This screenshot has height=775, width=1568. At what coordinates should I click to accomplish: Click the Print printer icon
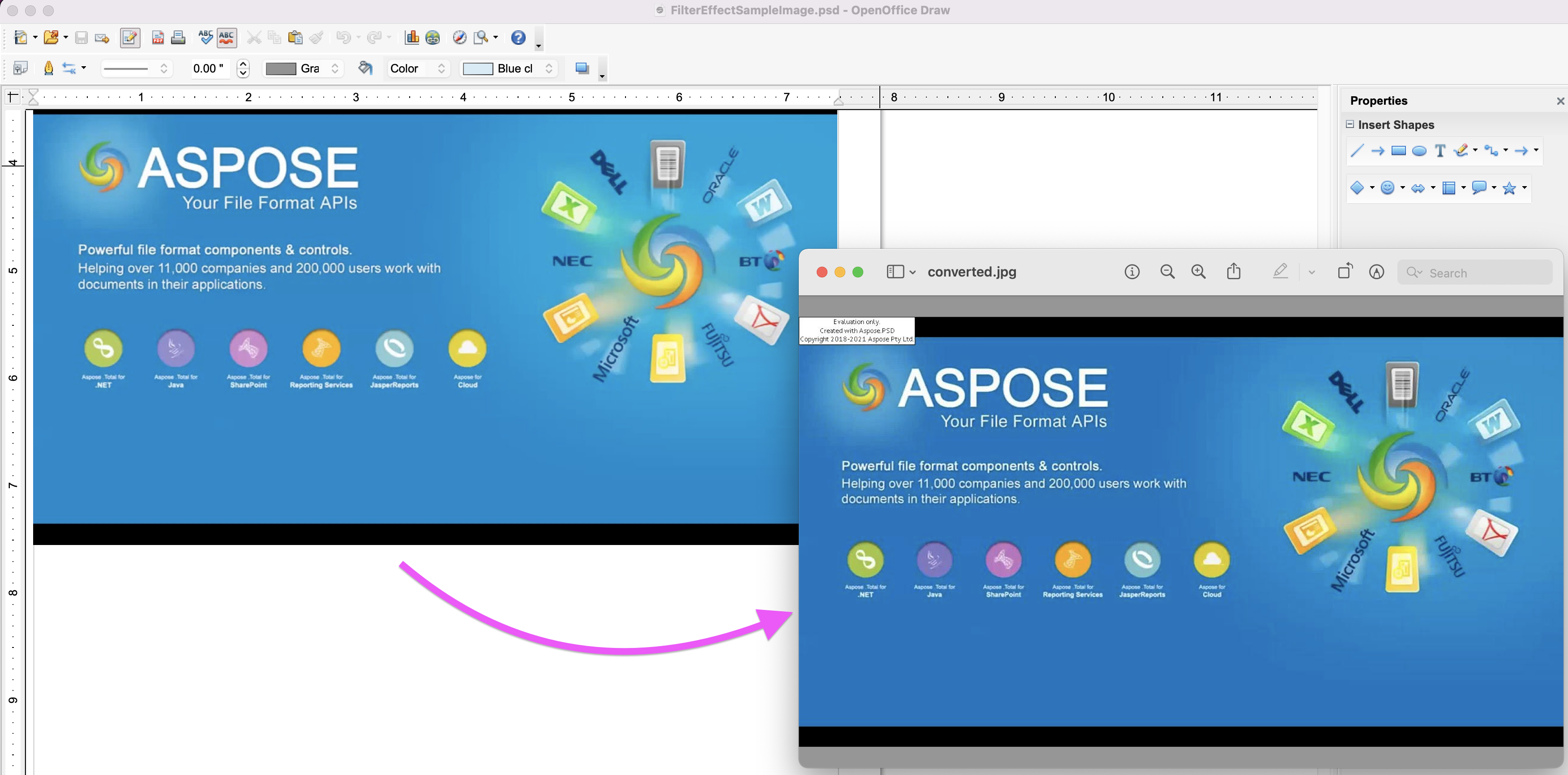click(x=178, y=38)
